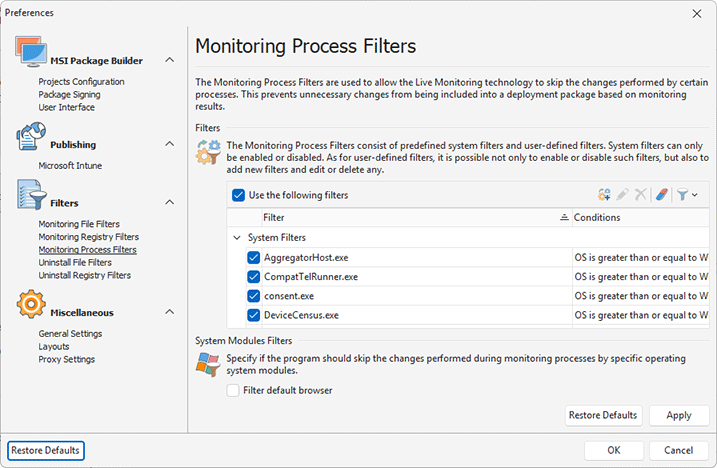The width and height of the screenshot is (717, 468).
Task: Click the eraser icon in filters toolbar
Action: click(x=662, y=195)
